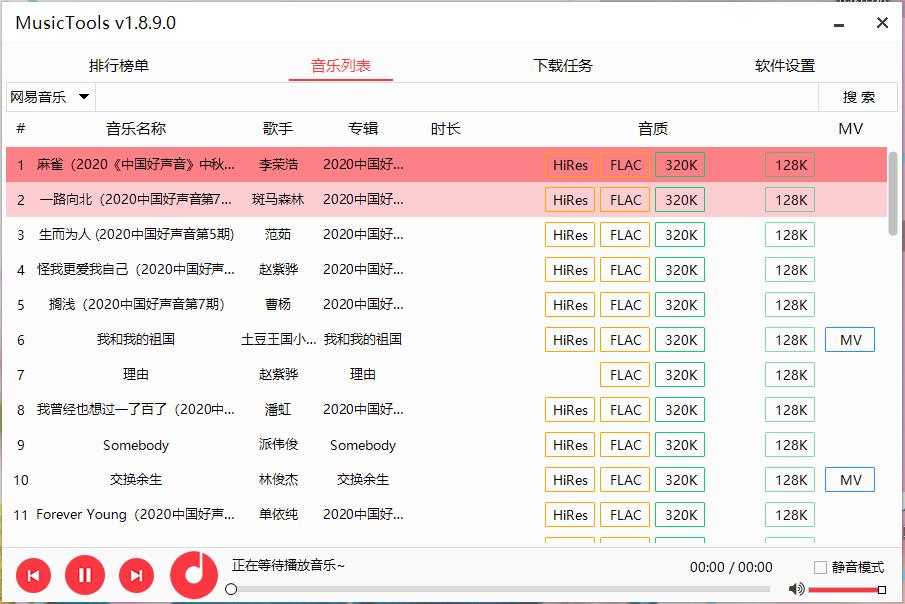Download 麻雀 in HiRes quality
Viewport: 905px width, 604px height.
click(x=569, y=164)
